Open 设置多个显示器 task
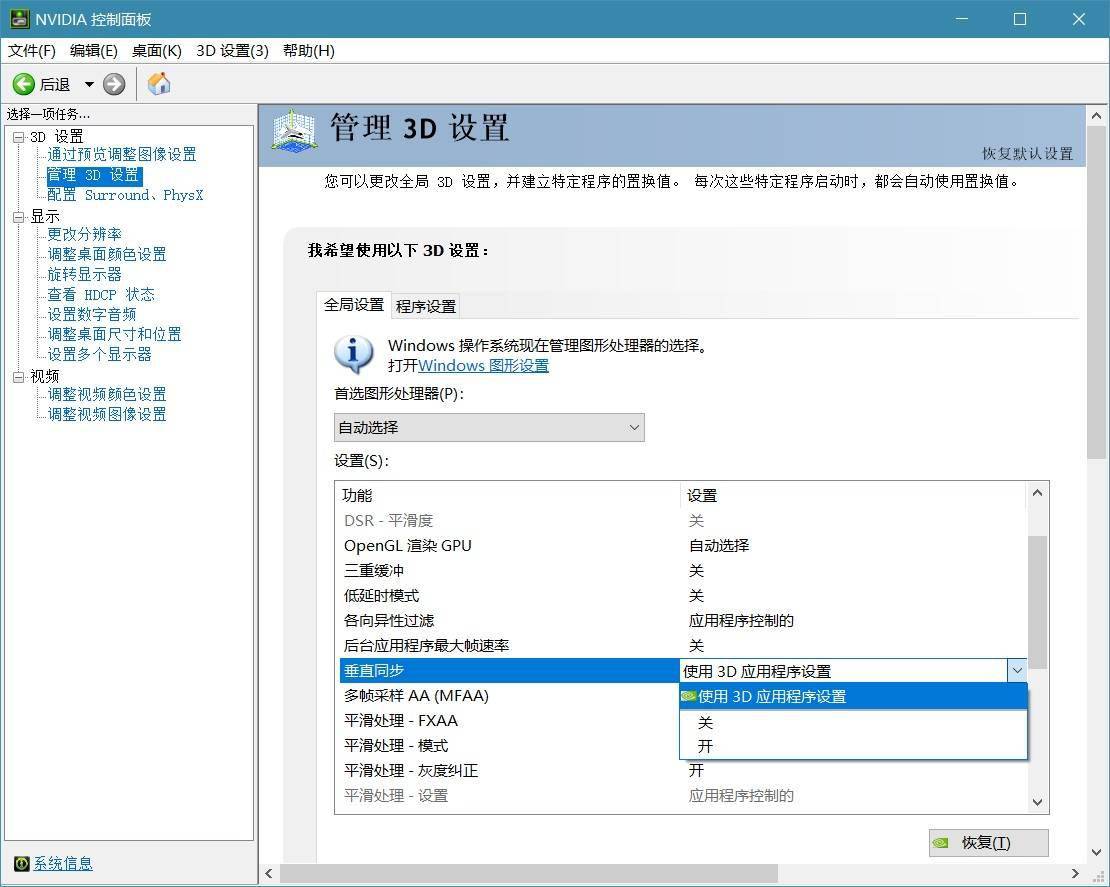1110x887 pixels. [x=99, y=354]
